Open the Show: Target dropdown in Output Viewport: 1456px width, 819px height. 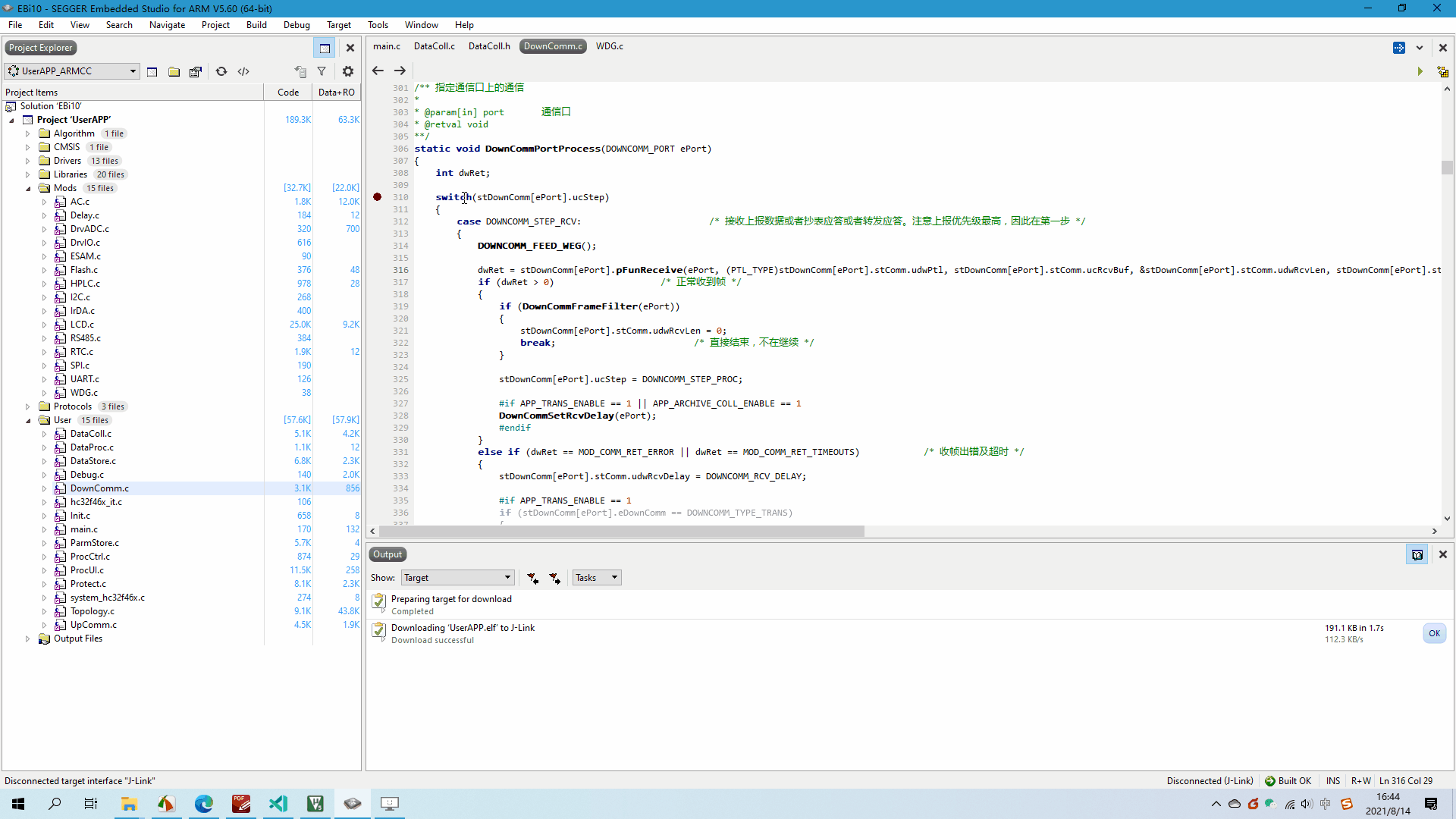[457, 578]
